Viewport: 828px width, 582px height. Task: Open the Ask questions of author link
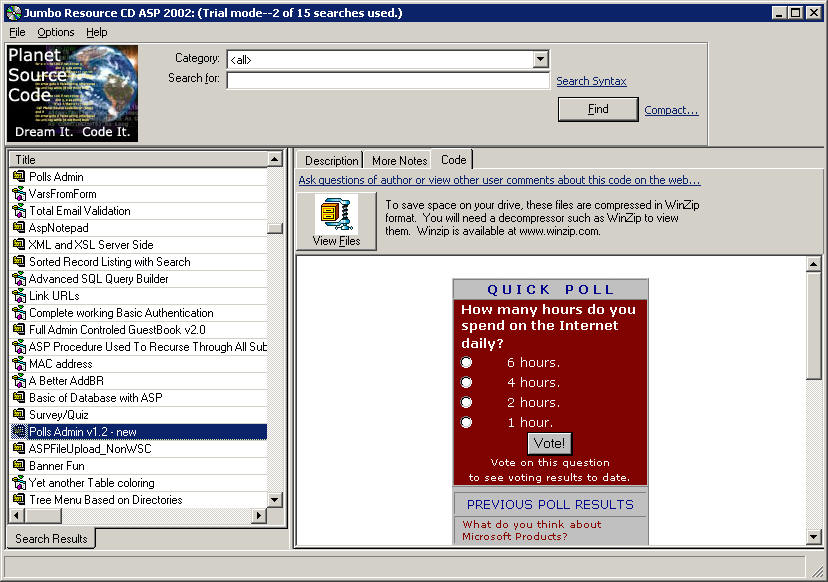pos(499,180)
